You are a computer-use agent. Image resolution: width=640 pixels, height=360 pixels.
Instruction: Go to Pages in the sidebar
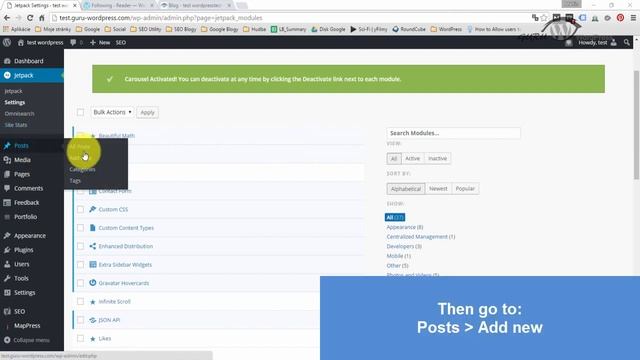pyautogui.click(x=22, y=174)
